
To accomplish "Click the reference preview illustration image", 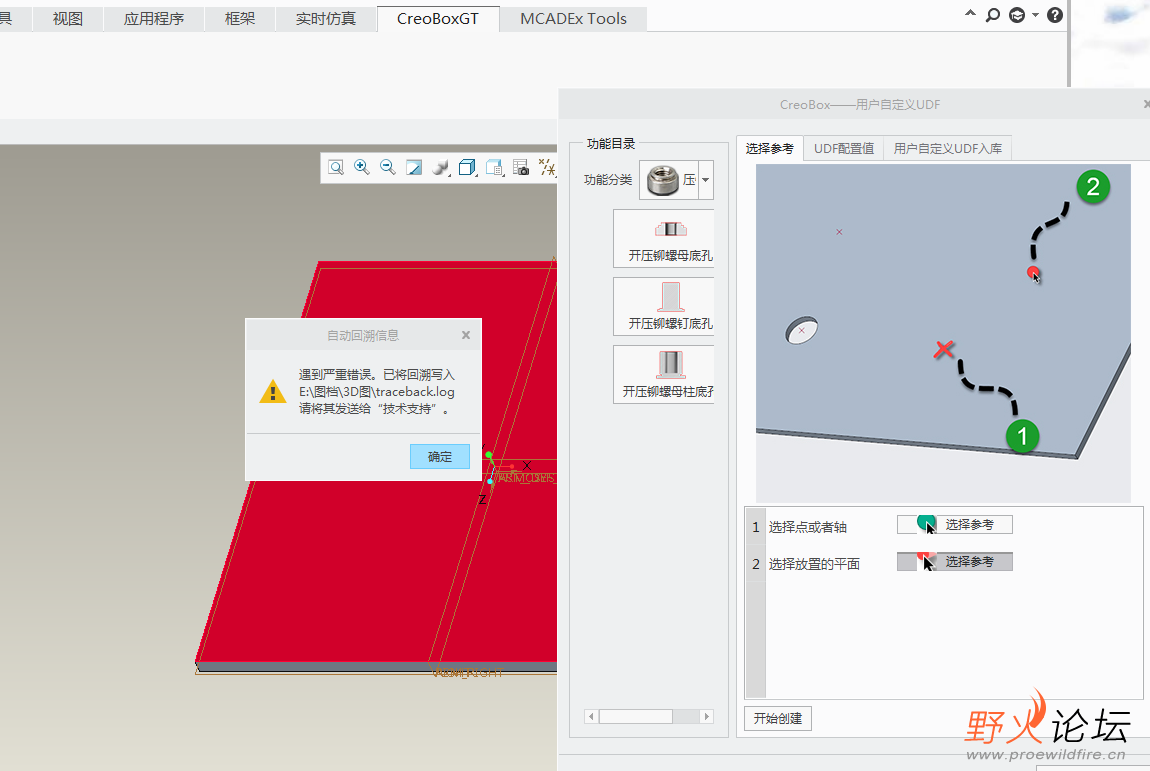I will (x=943, y=333).
